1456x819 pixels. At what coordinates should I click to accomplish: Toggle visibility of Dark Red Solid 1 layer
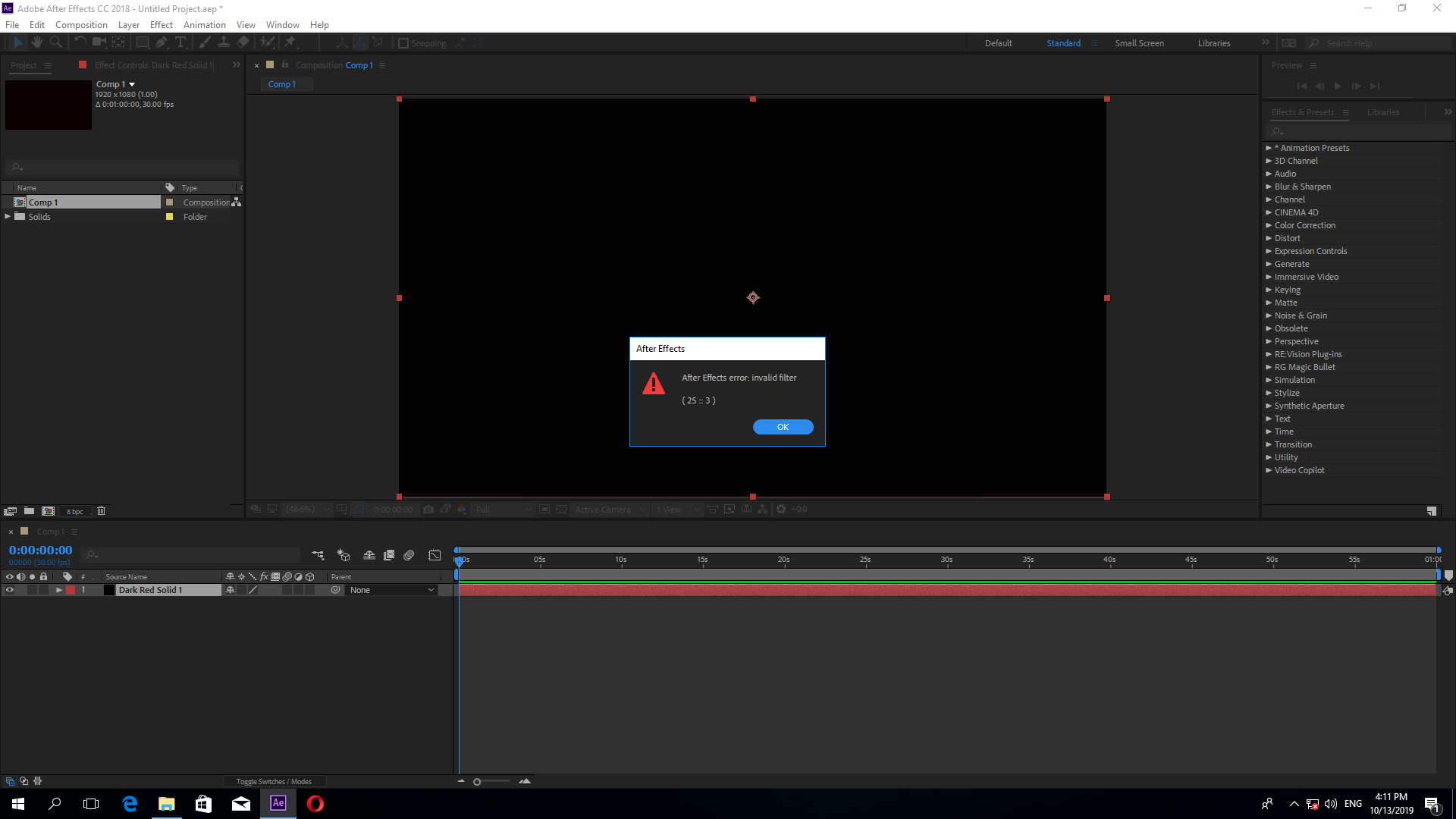coord(8,590)
